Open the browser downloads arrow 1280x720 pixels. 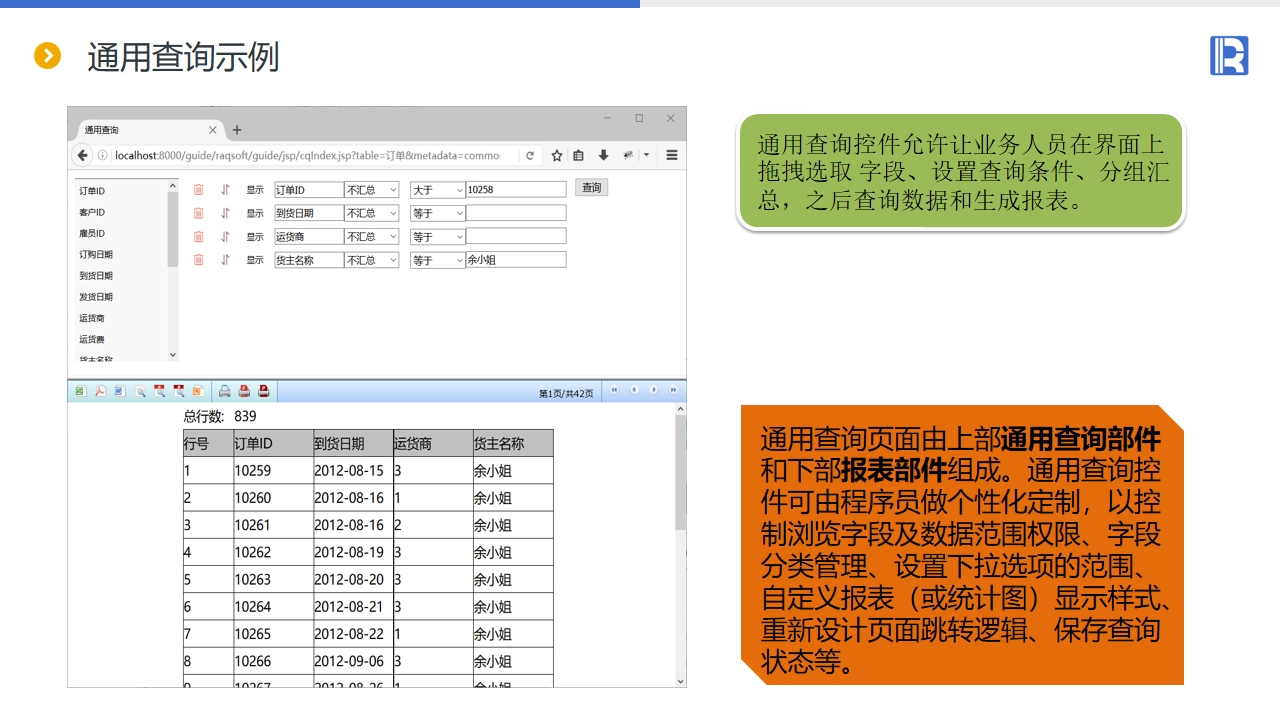tap(603, 155)
